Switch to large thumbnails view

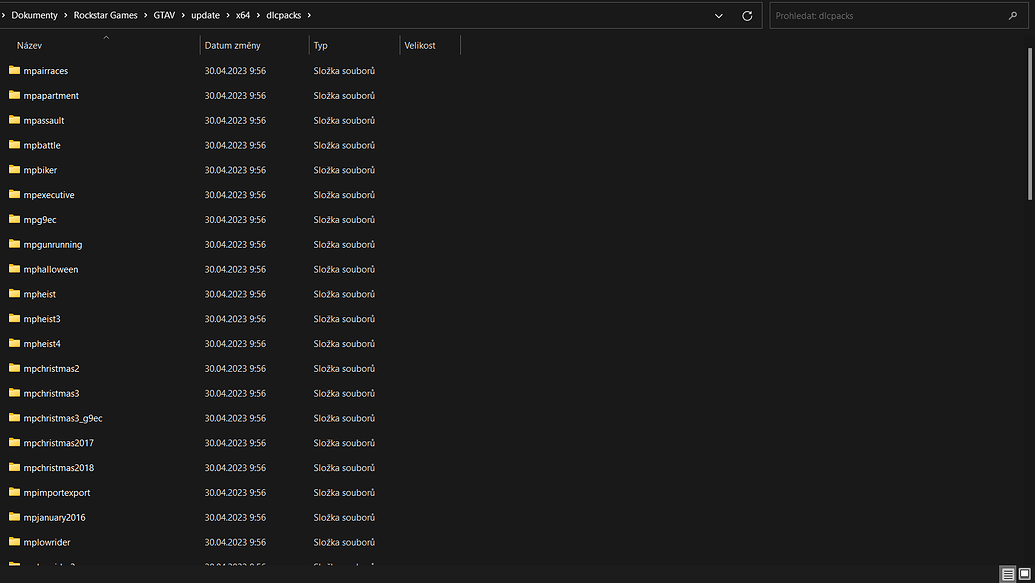1025,573
